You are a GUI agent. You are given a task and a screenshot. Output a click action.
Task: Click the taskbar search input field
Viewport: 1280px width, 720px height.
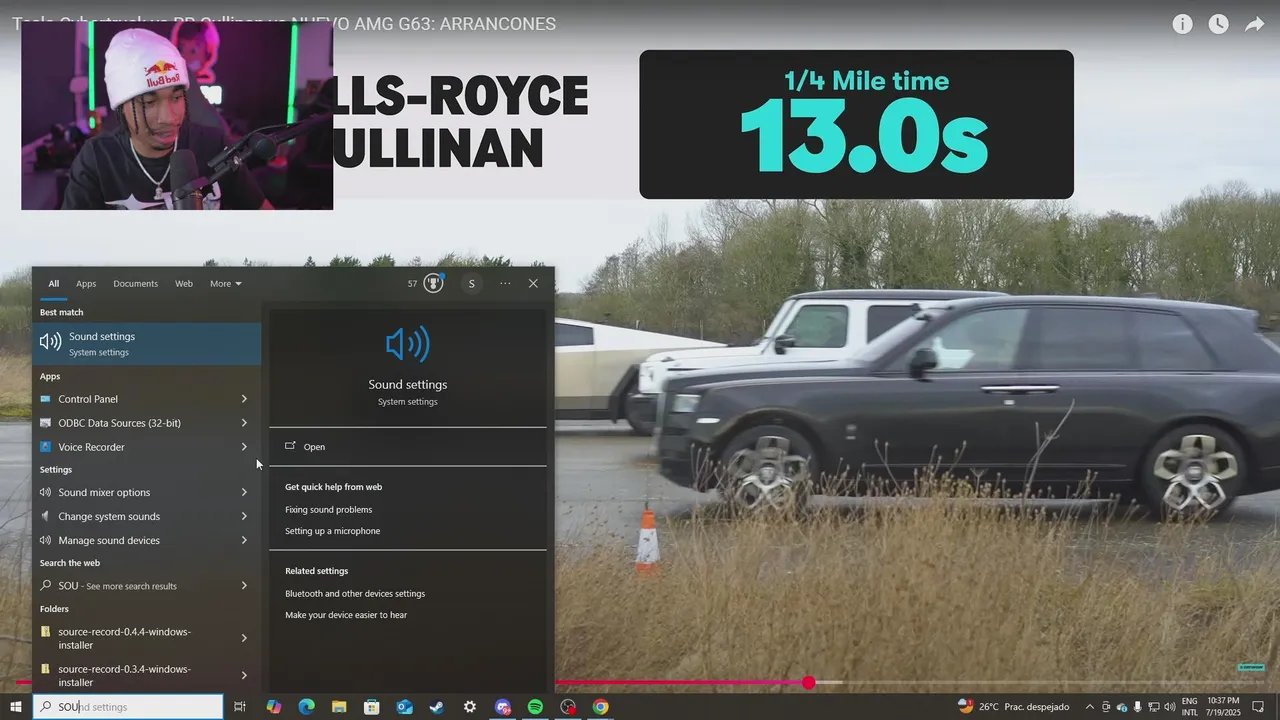[128, 707]
